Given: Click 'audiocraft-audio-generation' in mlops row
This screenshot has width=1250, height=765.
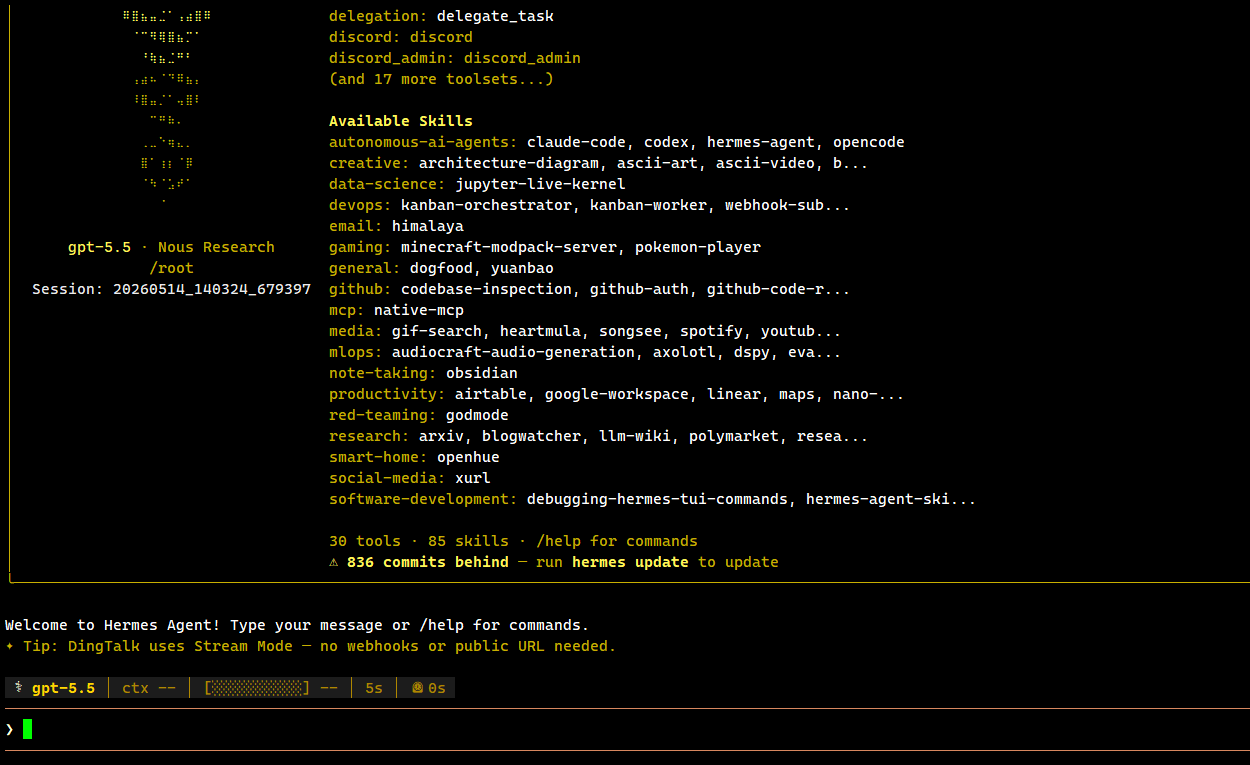Looking at the screenshot, I should pos(513,352).
